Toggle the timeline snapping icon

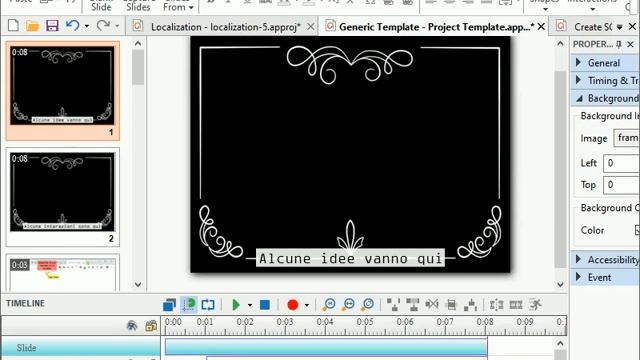(189, 304)
